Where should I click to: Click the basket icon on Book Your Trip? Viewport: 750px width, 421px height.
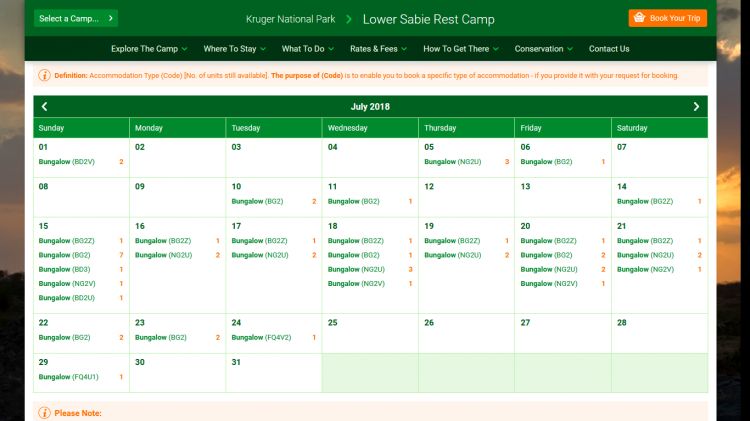coord(640,18)
